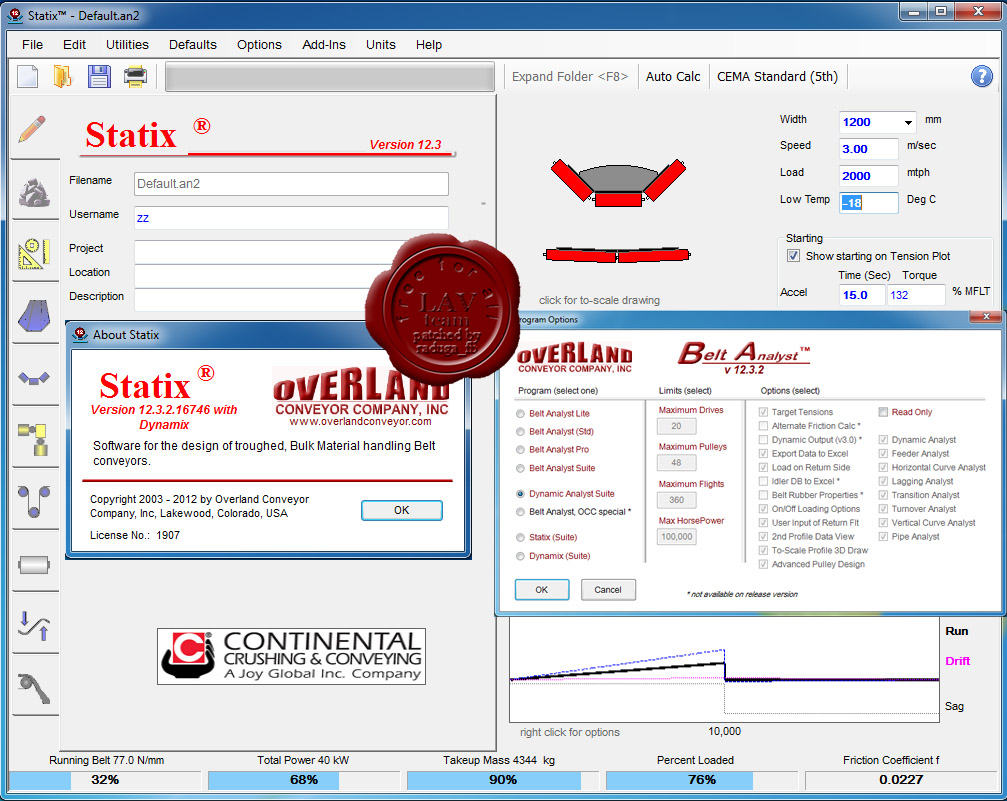Select Belt Analyst Suite radio button
The image size is (1007, 801).
(x=520, y=468)
